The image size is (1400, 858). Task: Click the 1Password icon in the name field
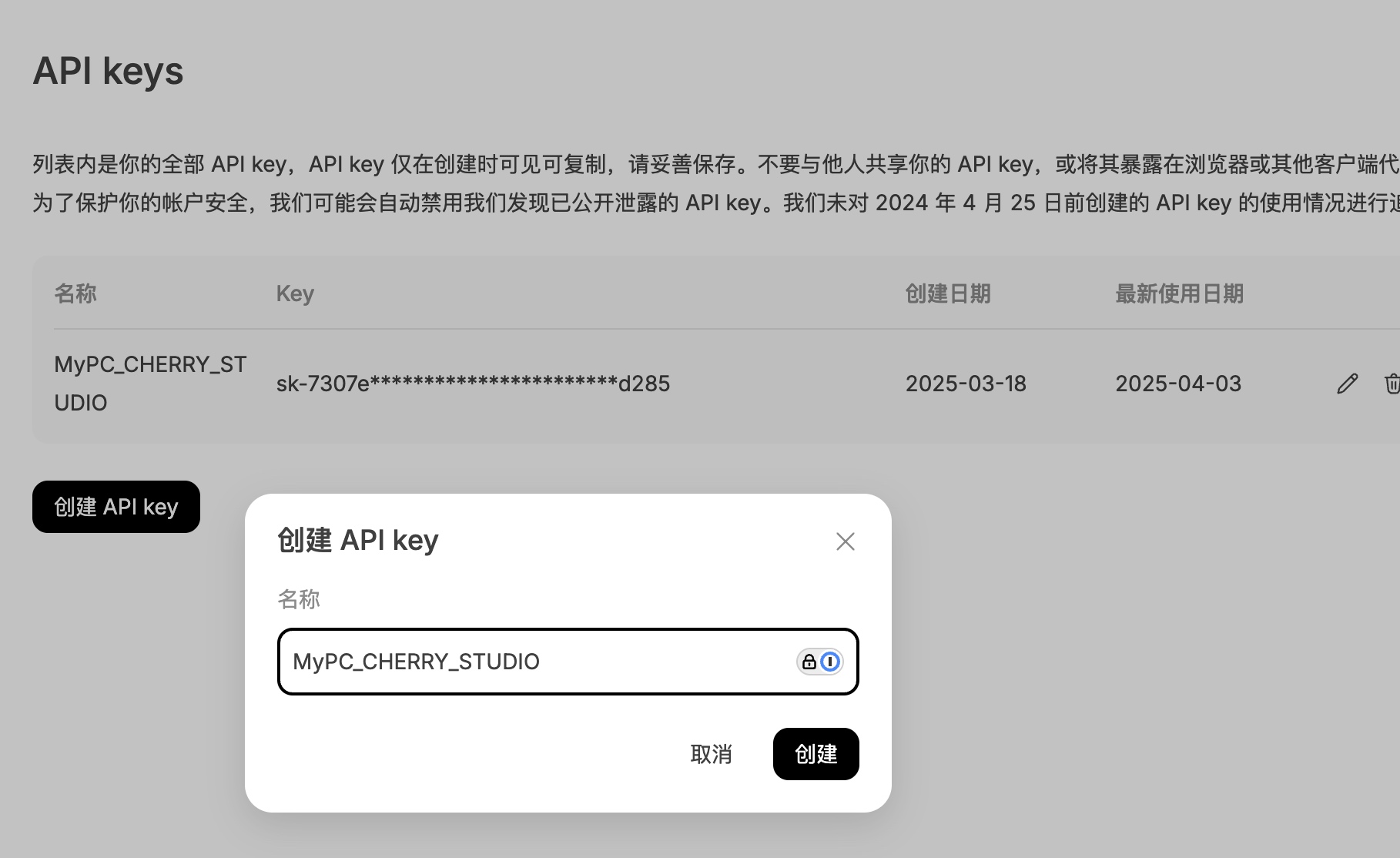tap(830, 662)
